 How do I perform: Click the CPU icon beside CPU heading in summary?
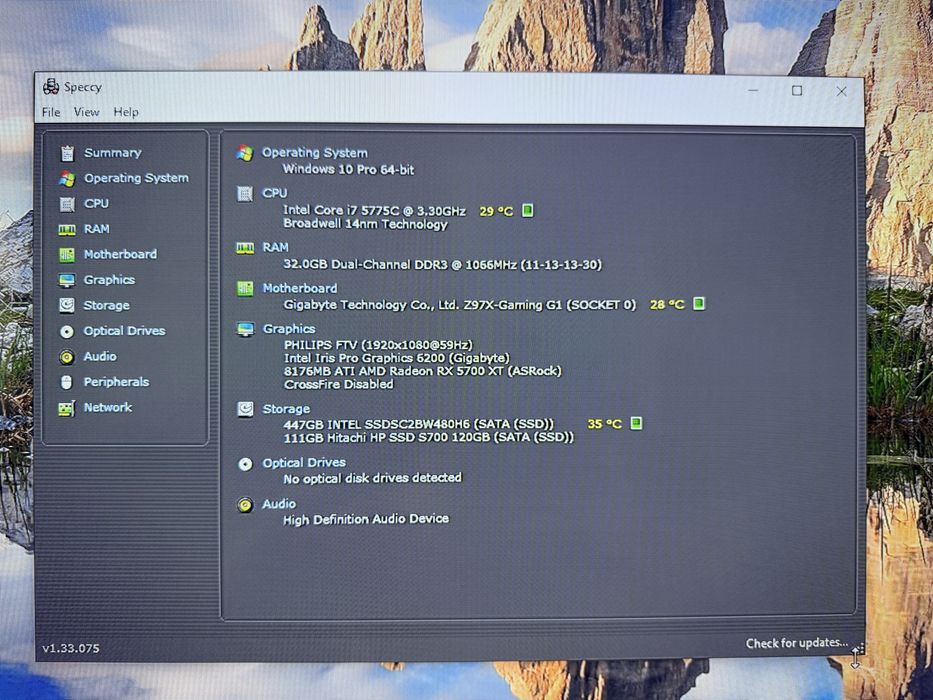point(245,193)
